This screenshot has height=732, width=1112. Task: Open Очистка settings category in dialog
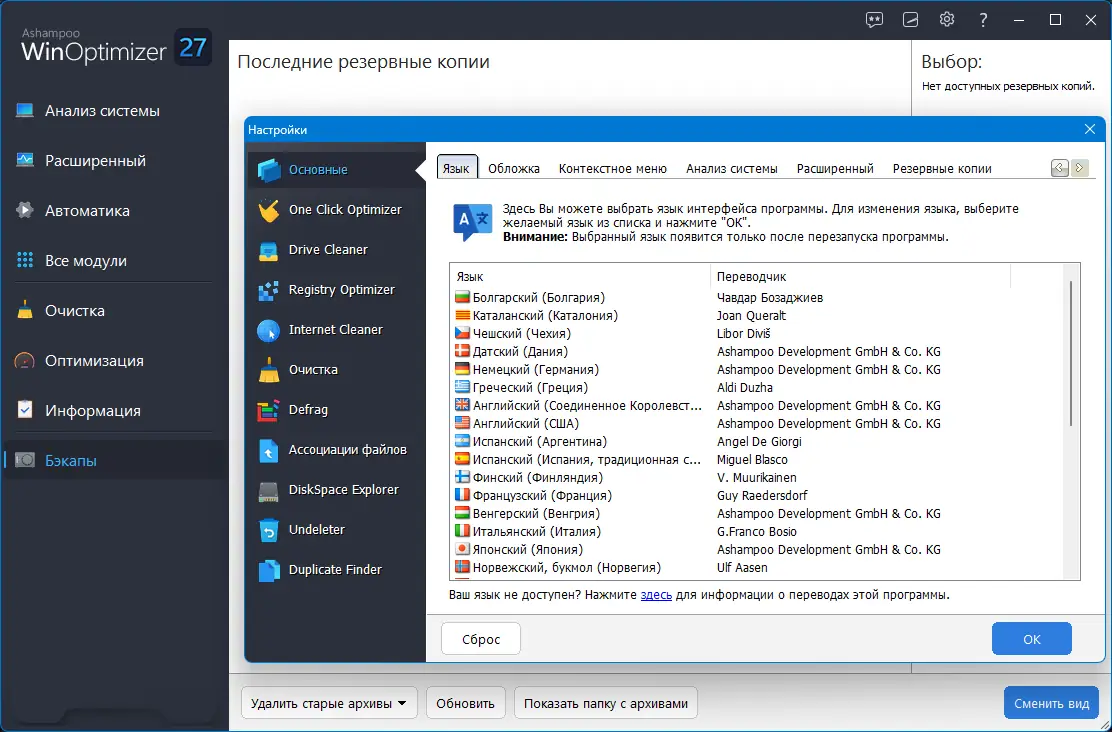pos(335,370)
